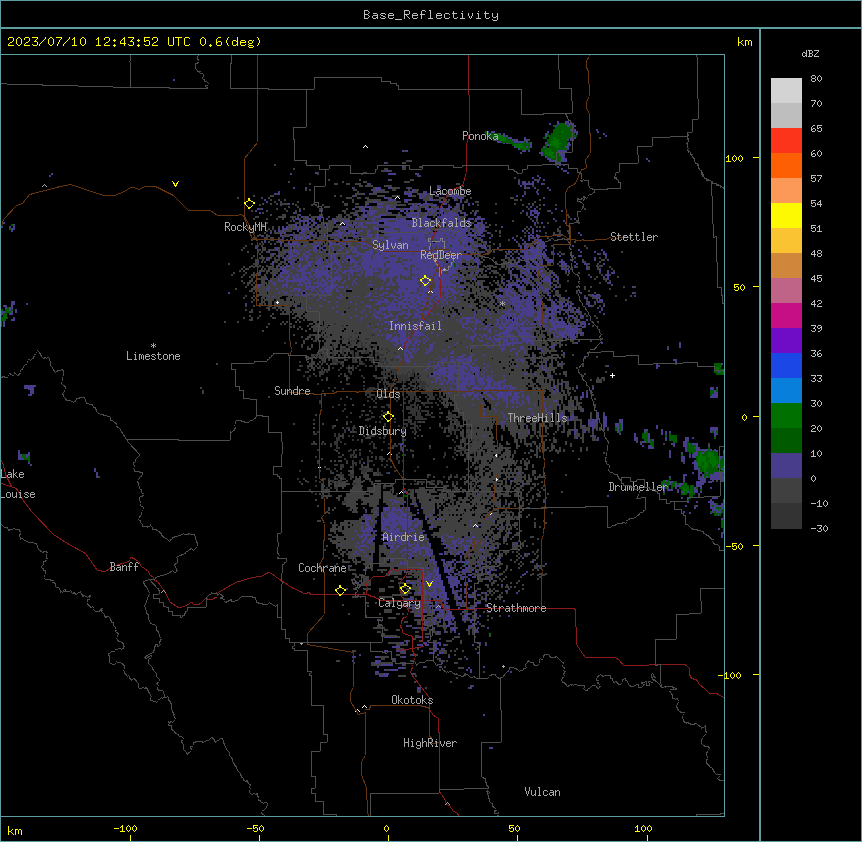Click the Lake Louise label
862x842 pixels.
click(x=18, y=484)
